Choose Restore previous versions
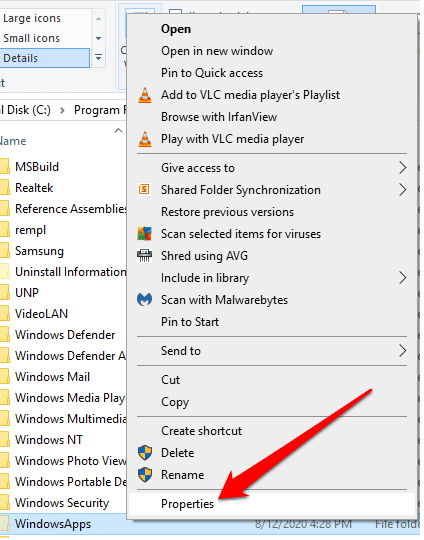 tap(227, 212)
